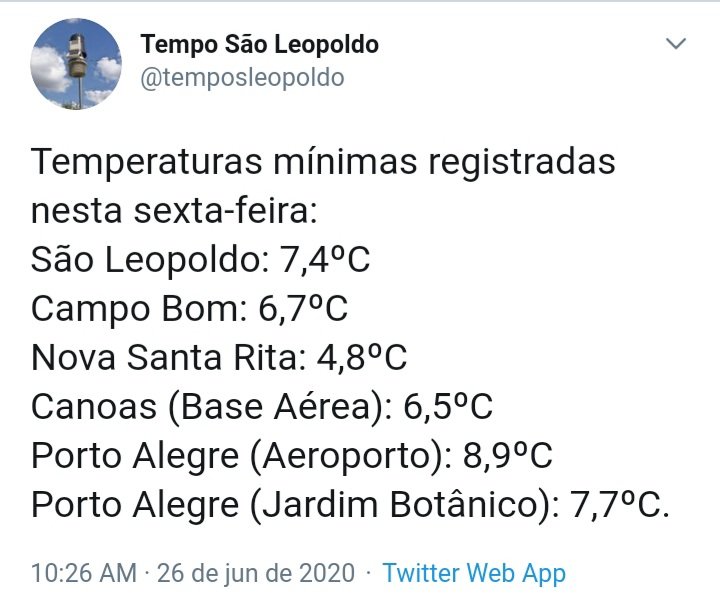Click the Canoas (Base Aérea) text
This screenshot has height=614, width=720.
click(x=207, y=407)
